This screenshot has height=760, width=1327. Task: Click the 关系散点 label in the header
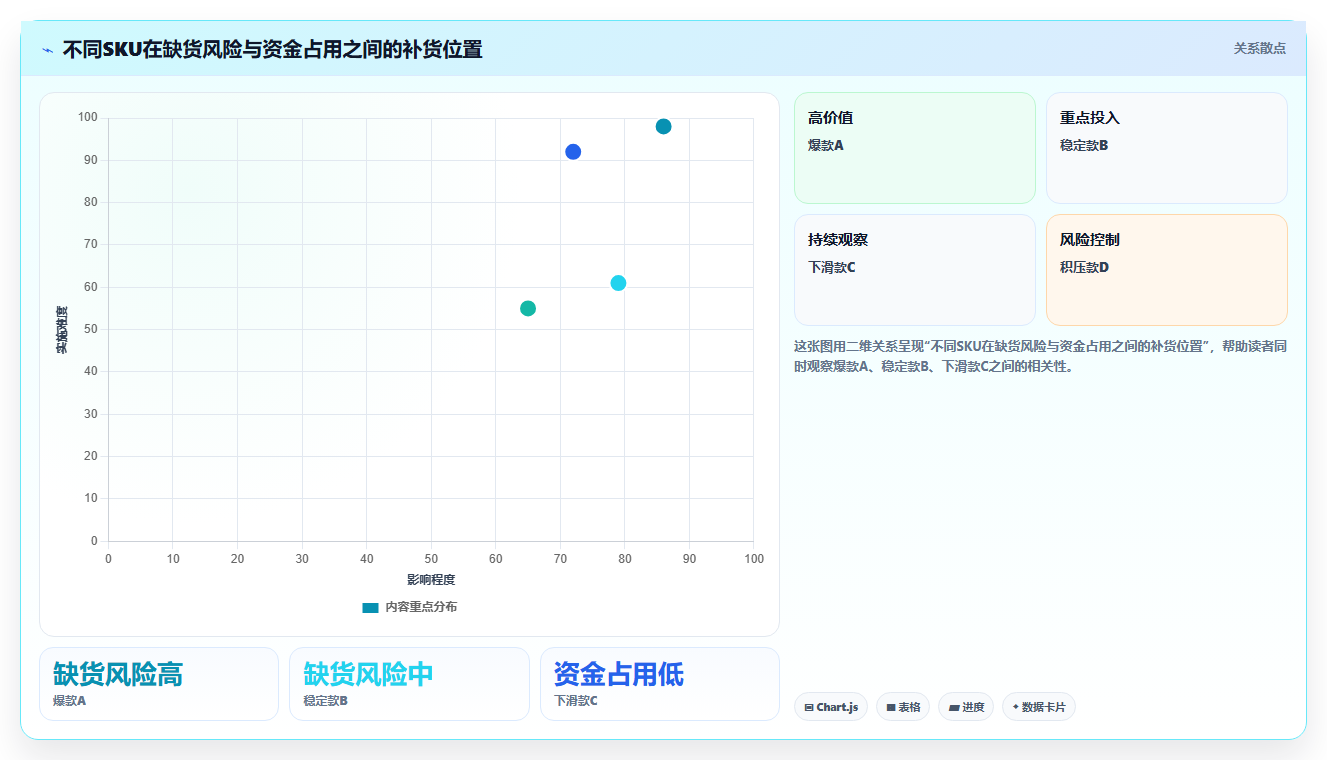tap(1259, 48)
